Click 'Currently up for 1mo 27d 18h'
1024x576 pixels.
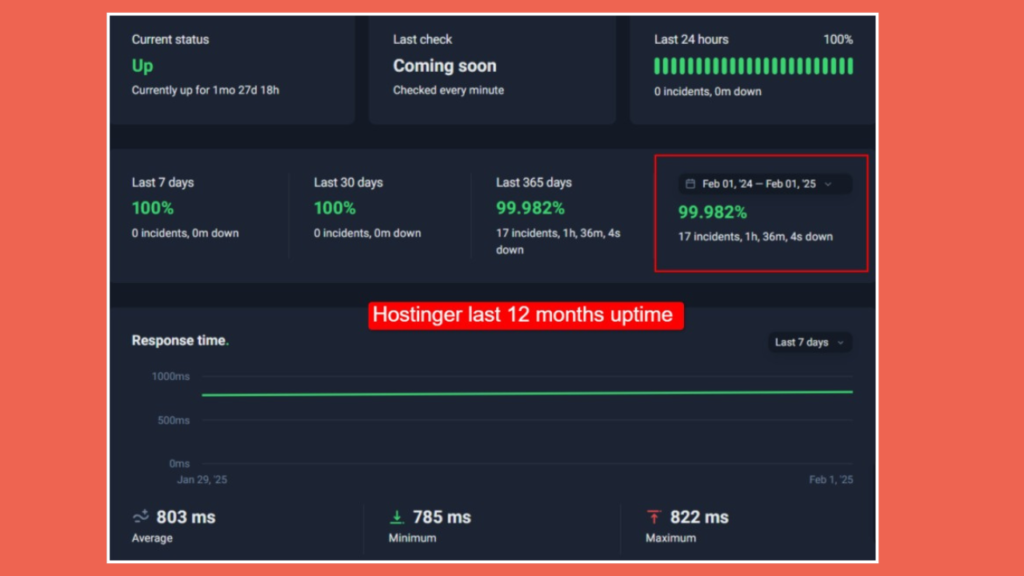[205, 90]
